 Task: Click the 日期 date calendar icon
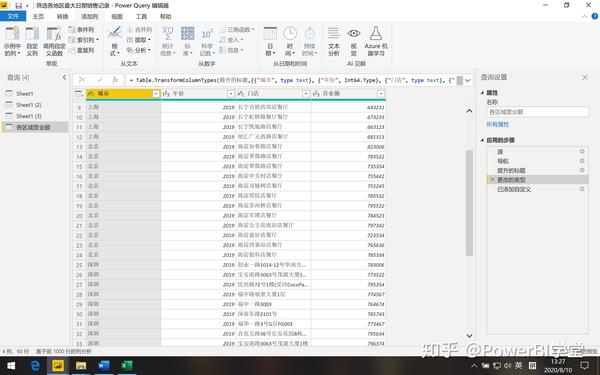pos(270,34)
